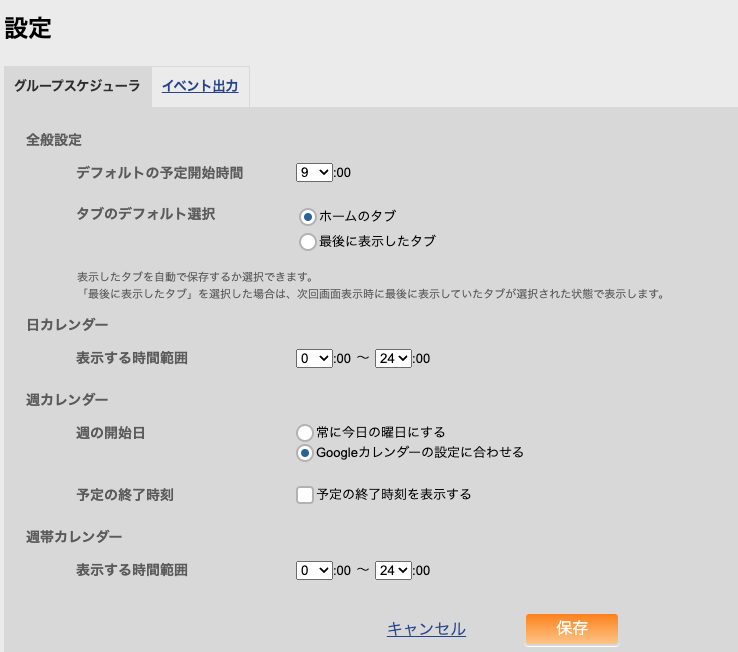Click the orange 保存 button
Viewport: 738px width, 652px height.
(x=572, y=629)
